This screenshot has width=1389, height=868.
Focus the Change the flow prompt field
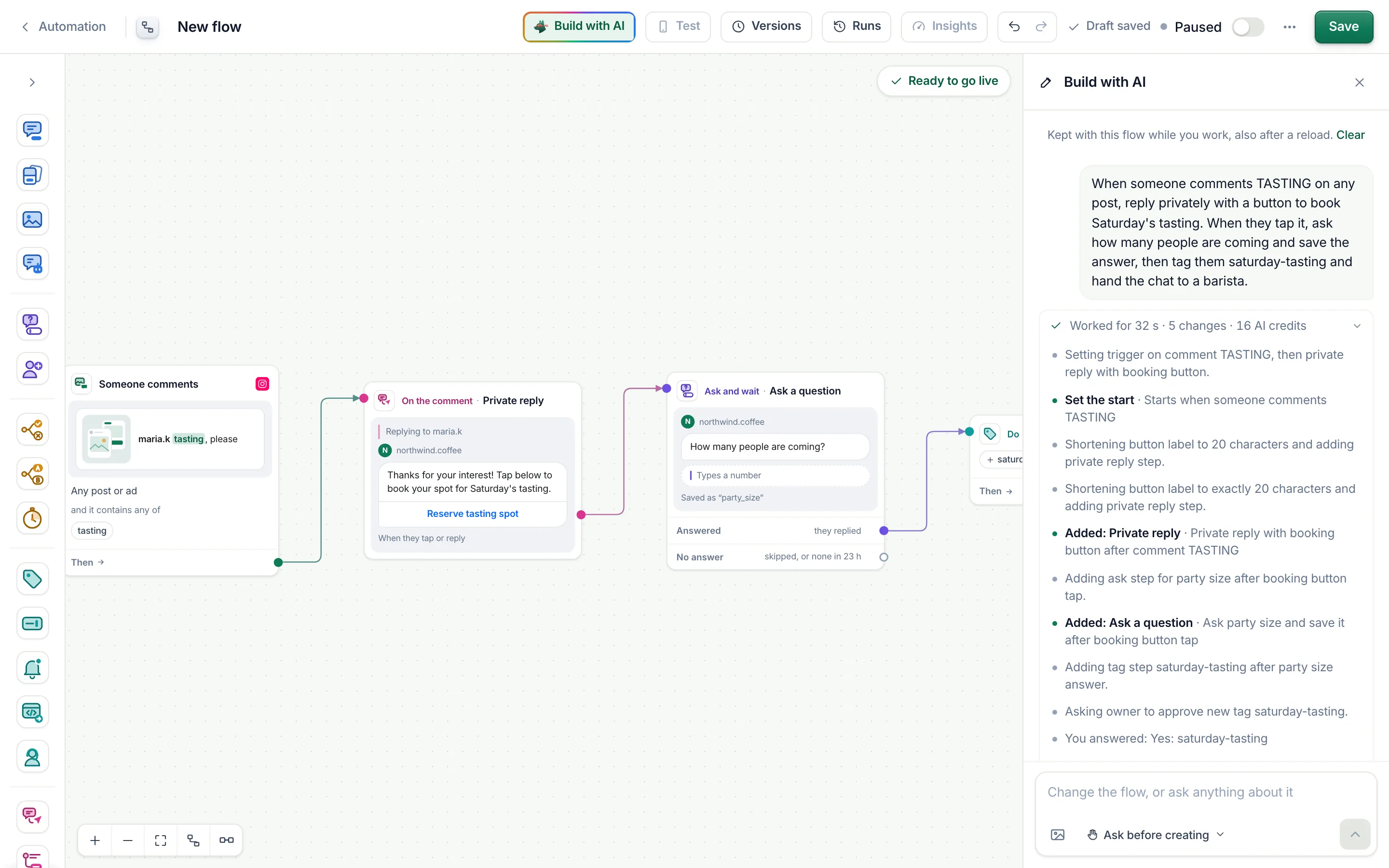pyautogui.click(x=1205, y=792)
